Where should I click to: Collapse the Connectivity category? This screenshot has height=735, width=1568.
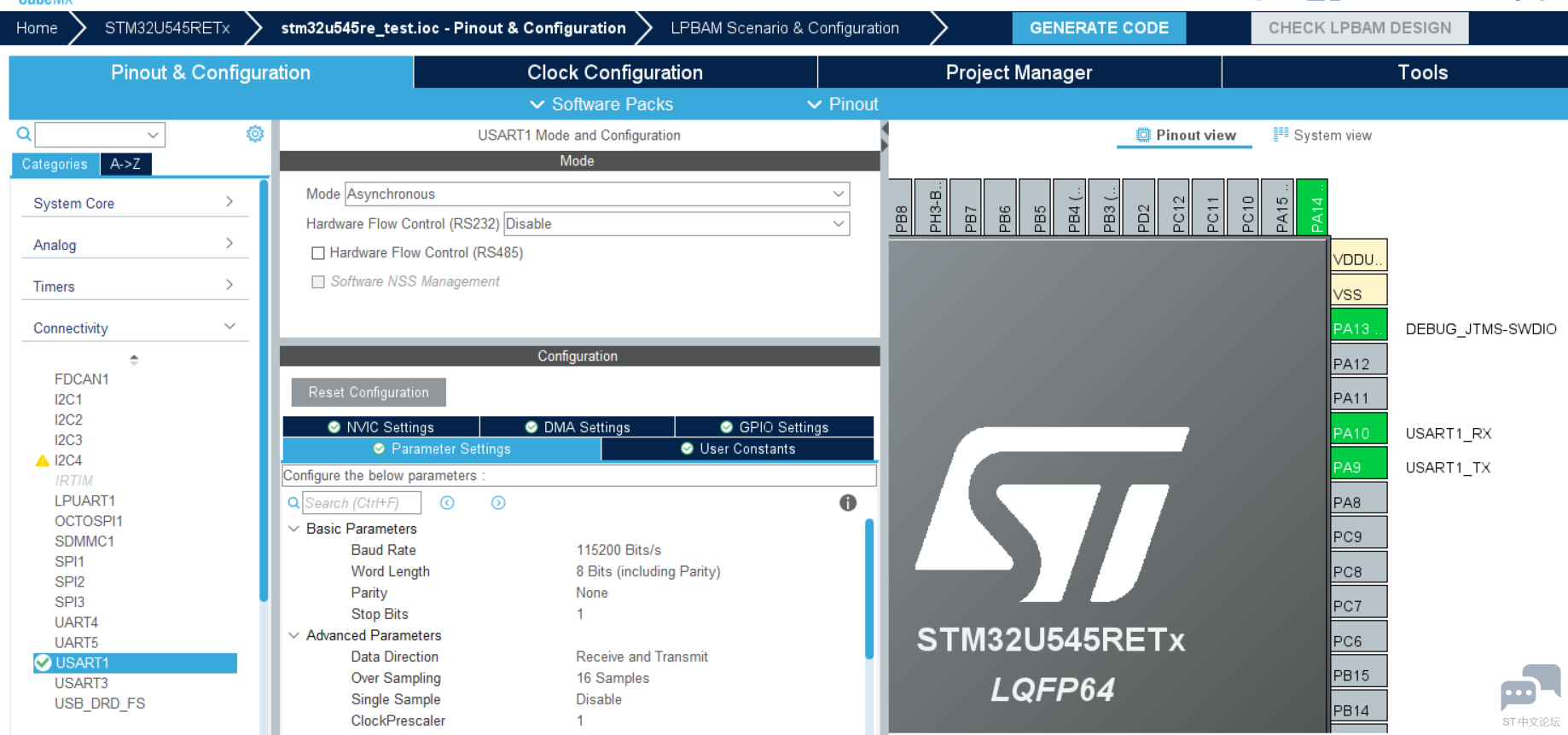134,328
